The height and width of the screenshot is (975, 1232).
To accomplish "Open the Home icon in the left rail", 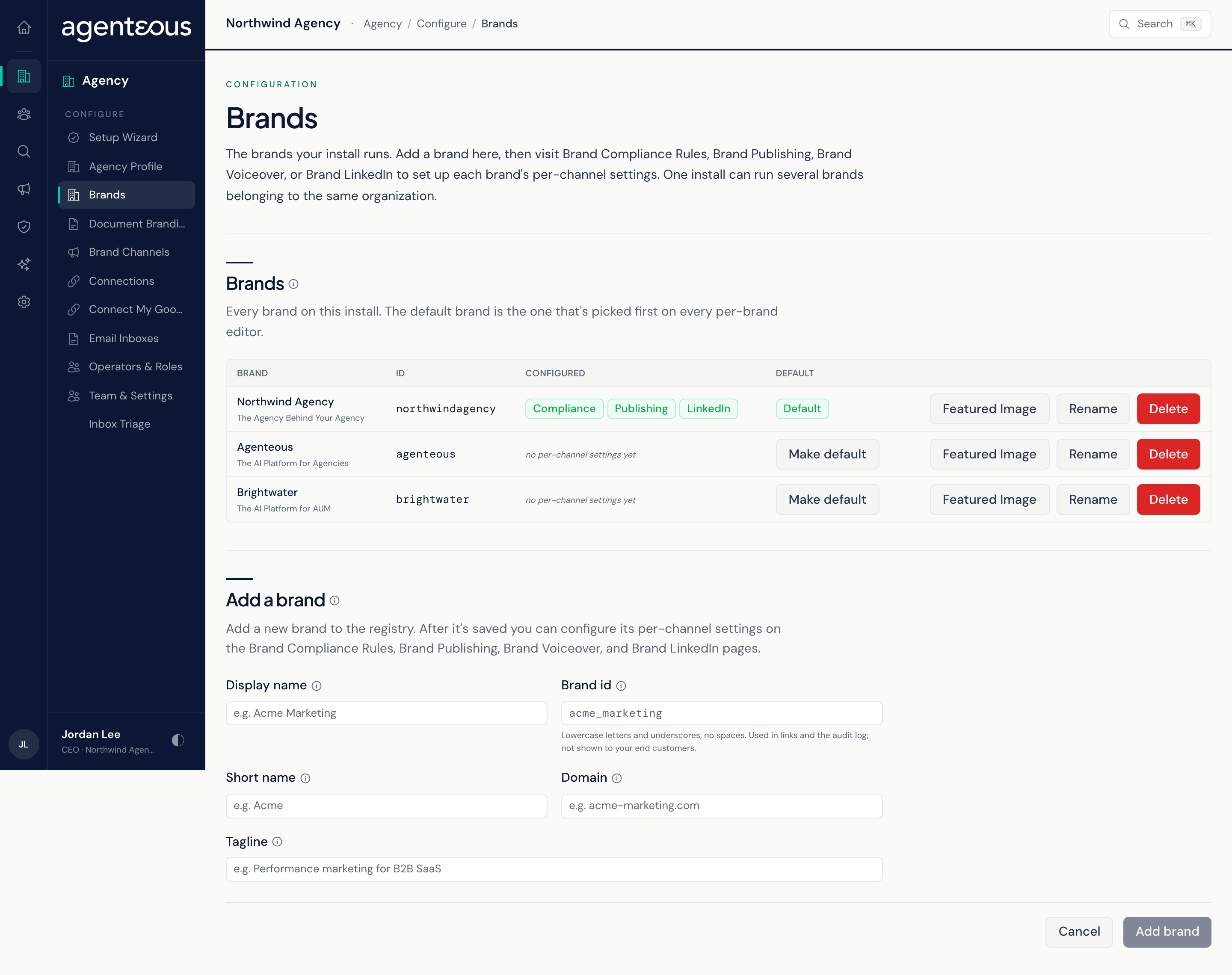I will tap(24, 27).
